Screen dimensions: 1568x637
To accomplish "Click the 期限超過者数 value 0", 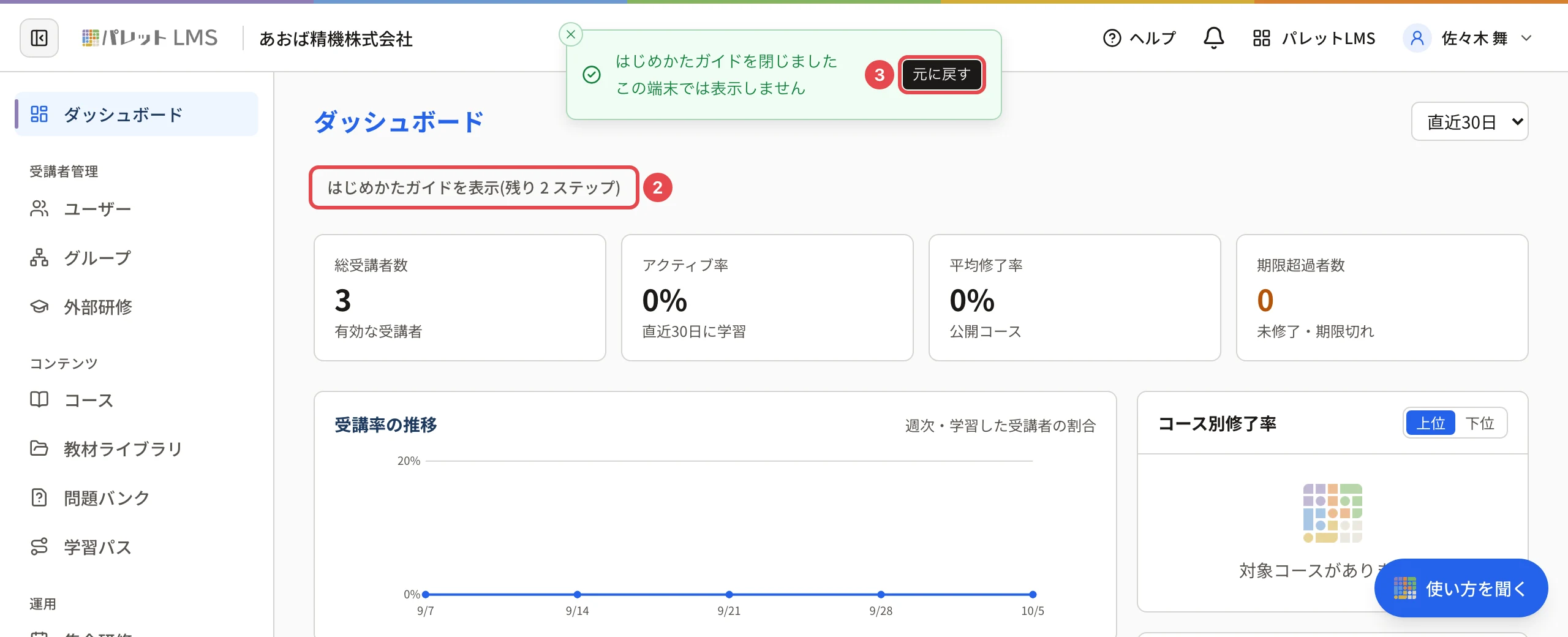I will pyautogui.click(x=1265, y=300).
